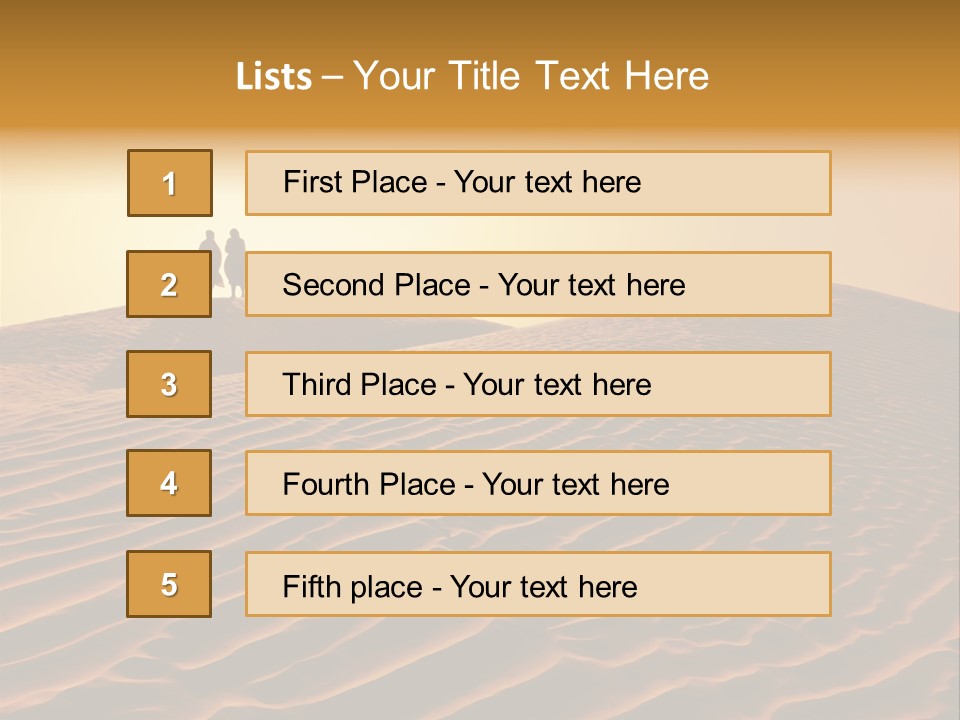The width and height of the screenshot is (960, 720).
Task: Click the number 5 box
Action: 169,584
